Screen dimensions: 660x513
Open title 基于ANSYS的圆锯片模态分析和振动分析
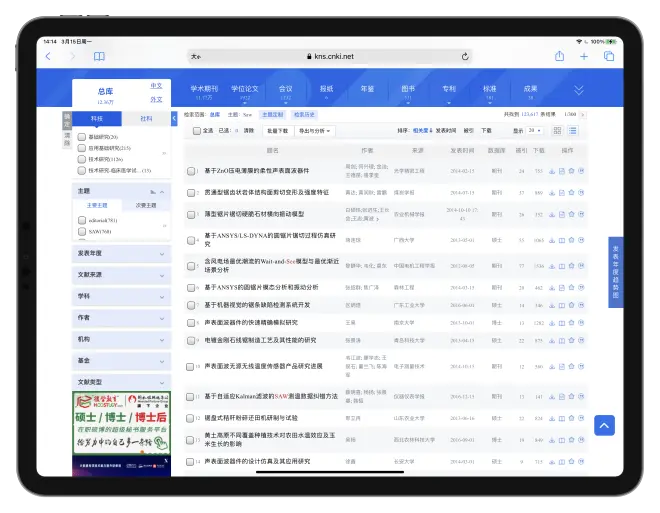point(261,287)
